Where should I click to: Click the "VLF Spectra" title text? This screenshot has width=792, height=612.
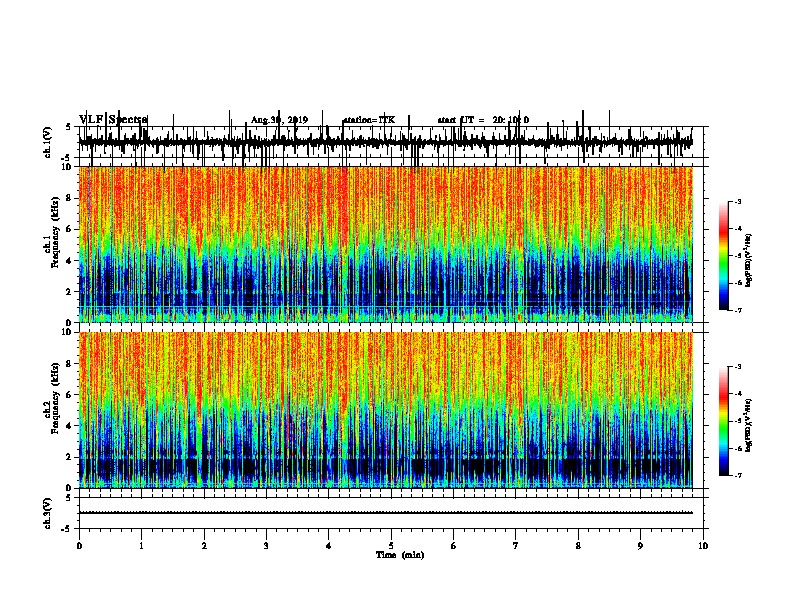113,120
